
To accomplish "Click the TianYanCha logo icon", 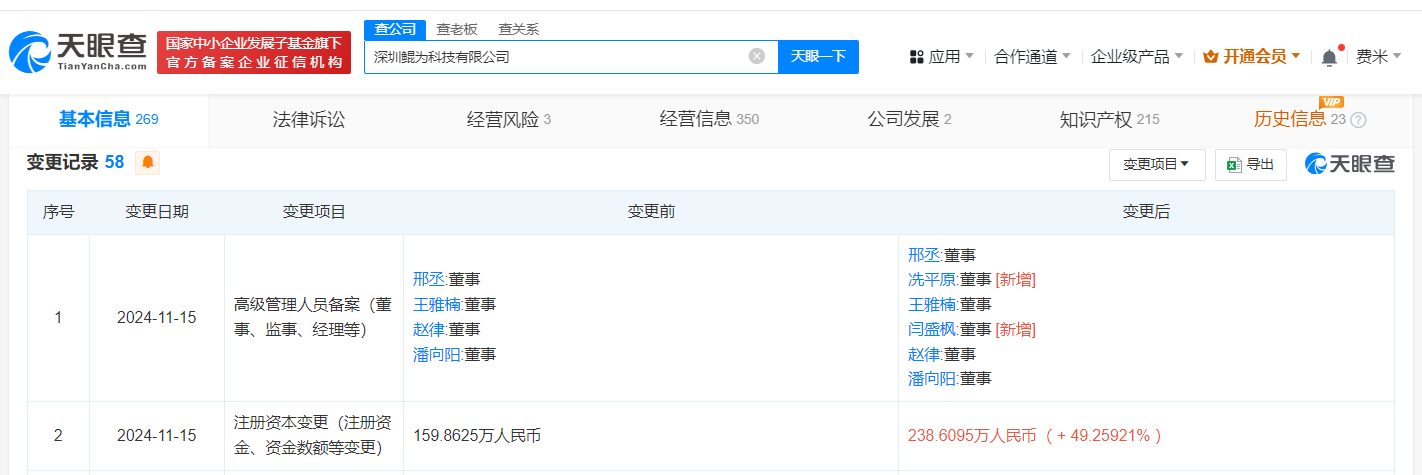I will (x=30, y=52).
